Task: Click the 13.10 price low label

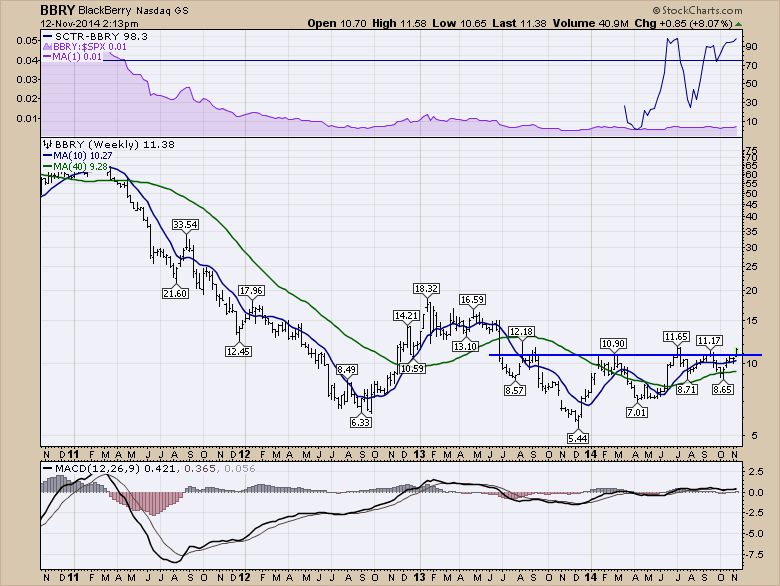Action: pos(465,346)
